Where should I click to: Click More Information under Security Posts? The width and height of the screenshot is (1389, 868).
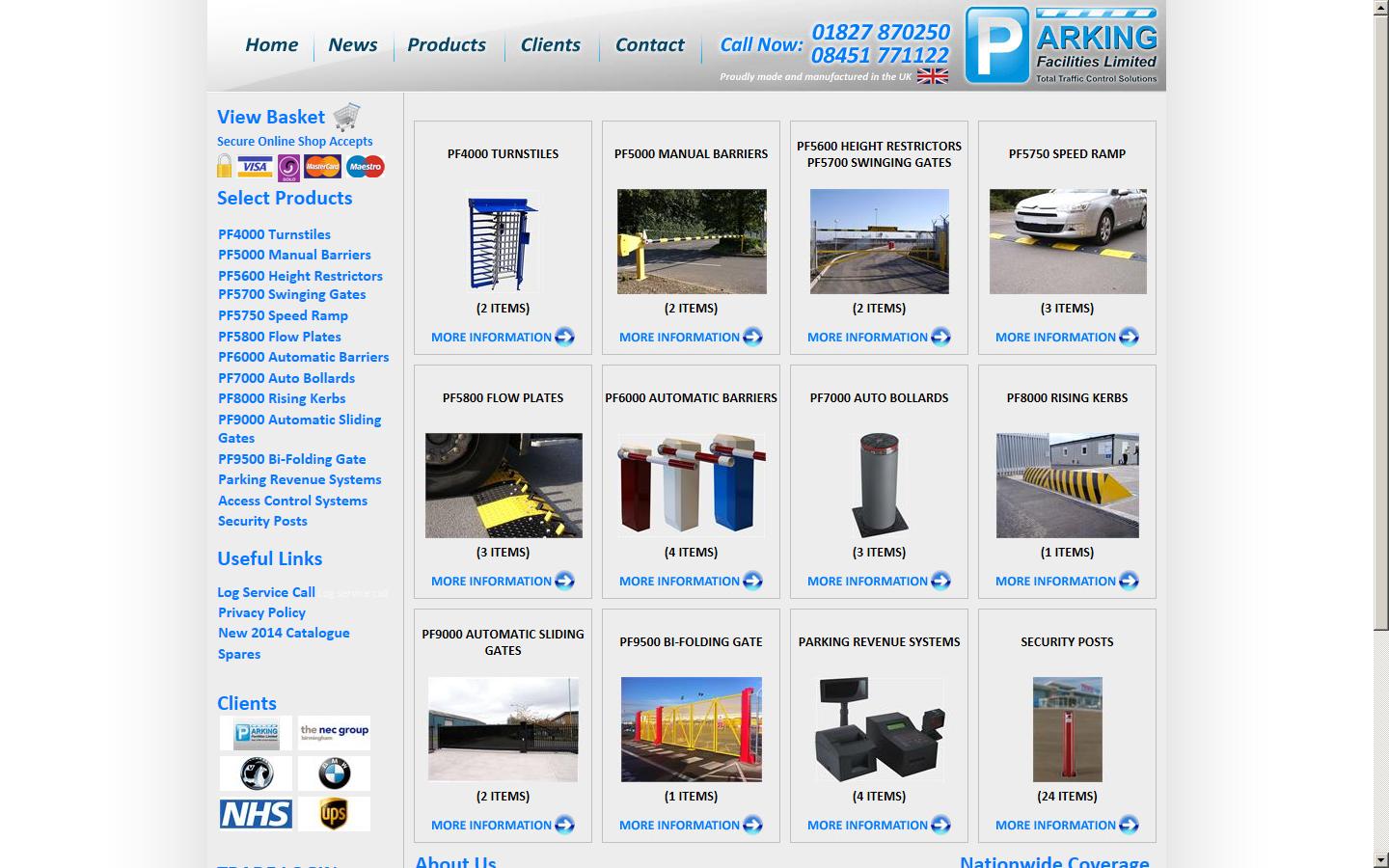pos(1056,825)
